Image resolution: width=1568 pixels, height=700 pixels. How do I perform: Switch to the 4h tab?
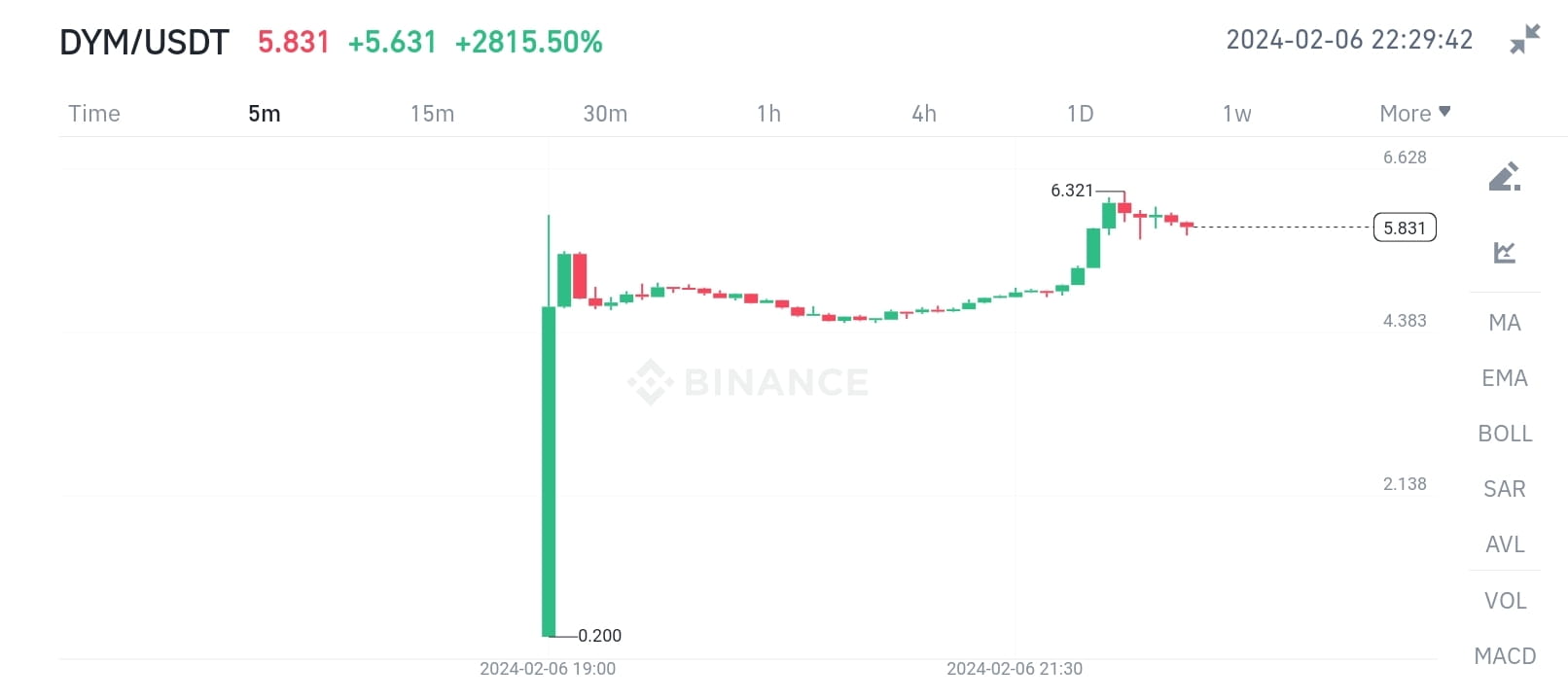(923, 113)
